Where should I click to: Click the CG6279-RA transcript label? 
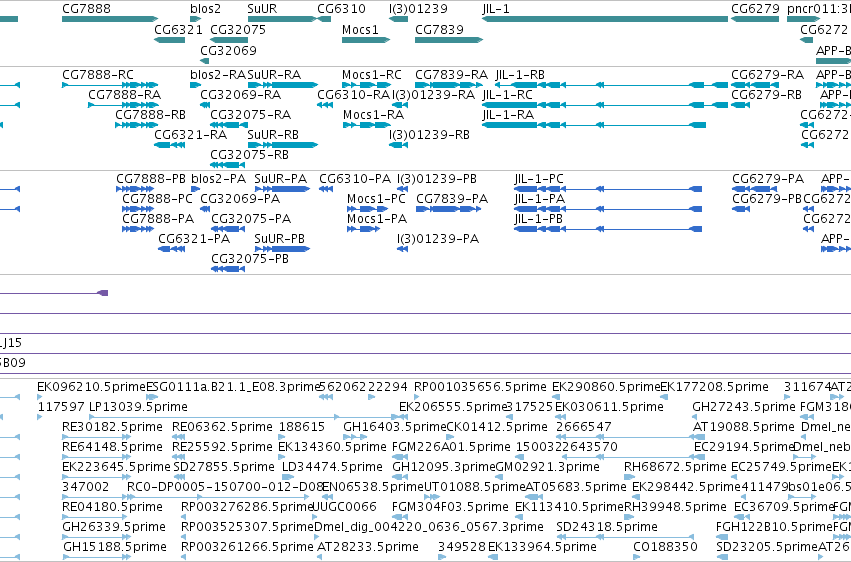click(767, 74)
